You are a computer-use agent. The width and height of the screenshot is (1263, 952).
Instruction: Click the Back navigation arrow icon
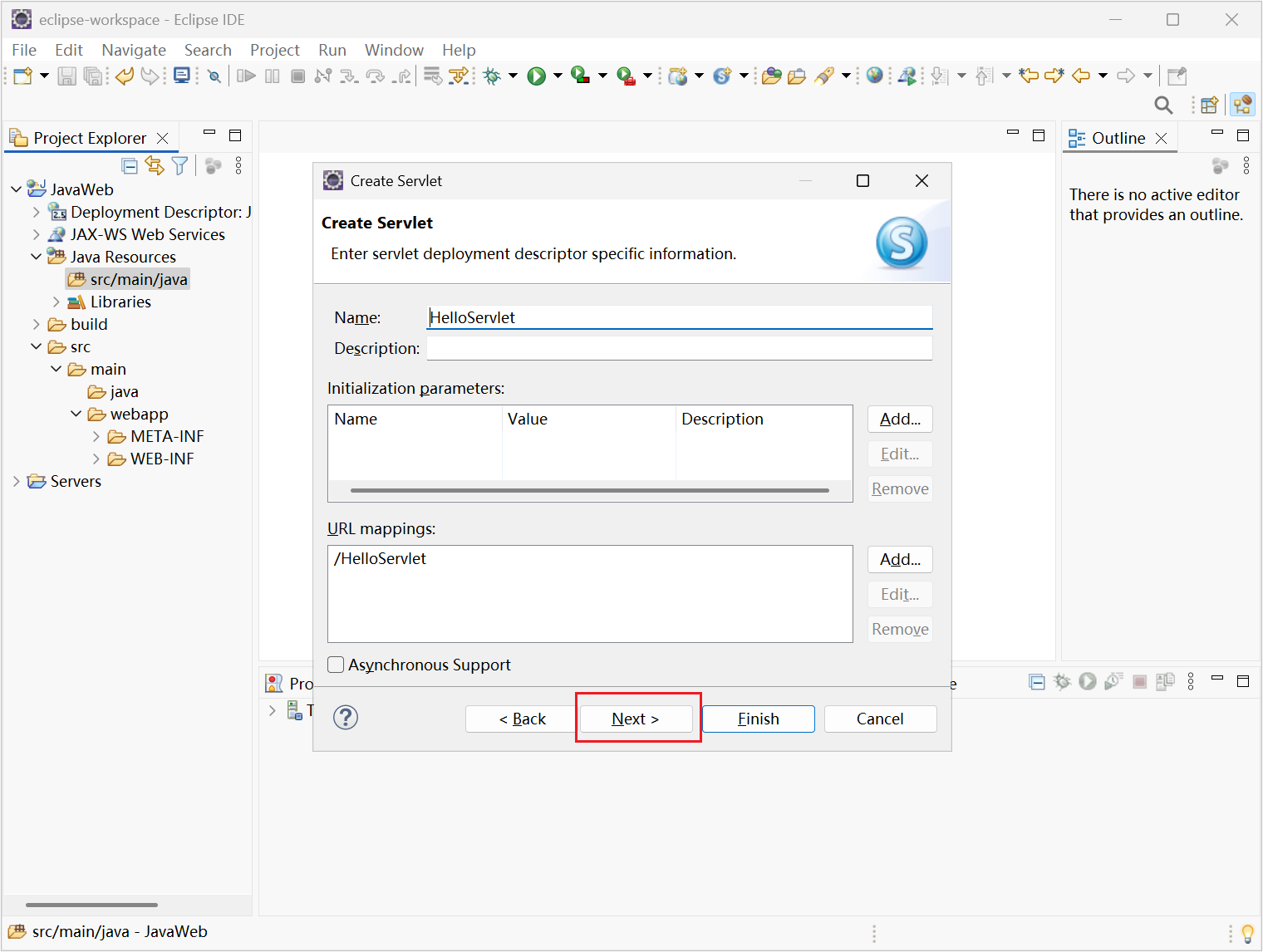click(1080, 76)
